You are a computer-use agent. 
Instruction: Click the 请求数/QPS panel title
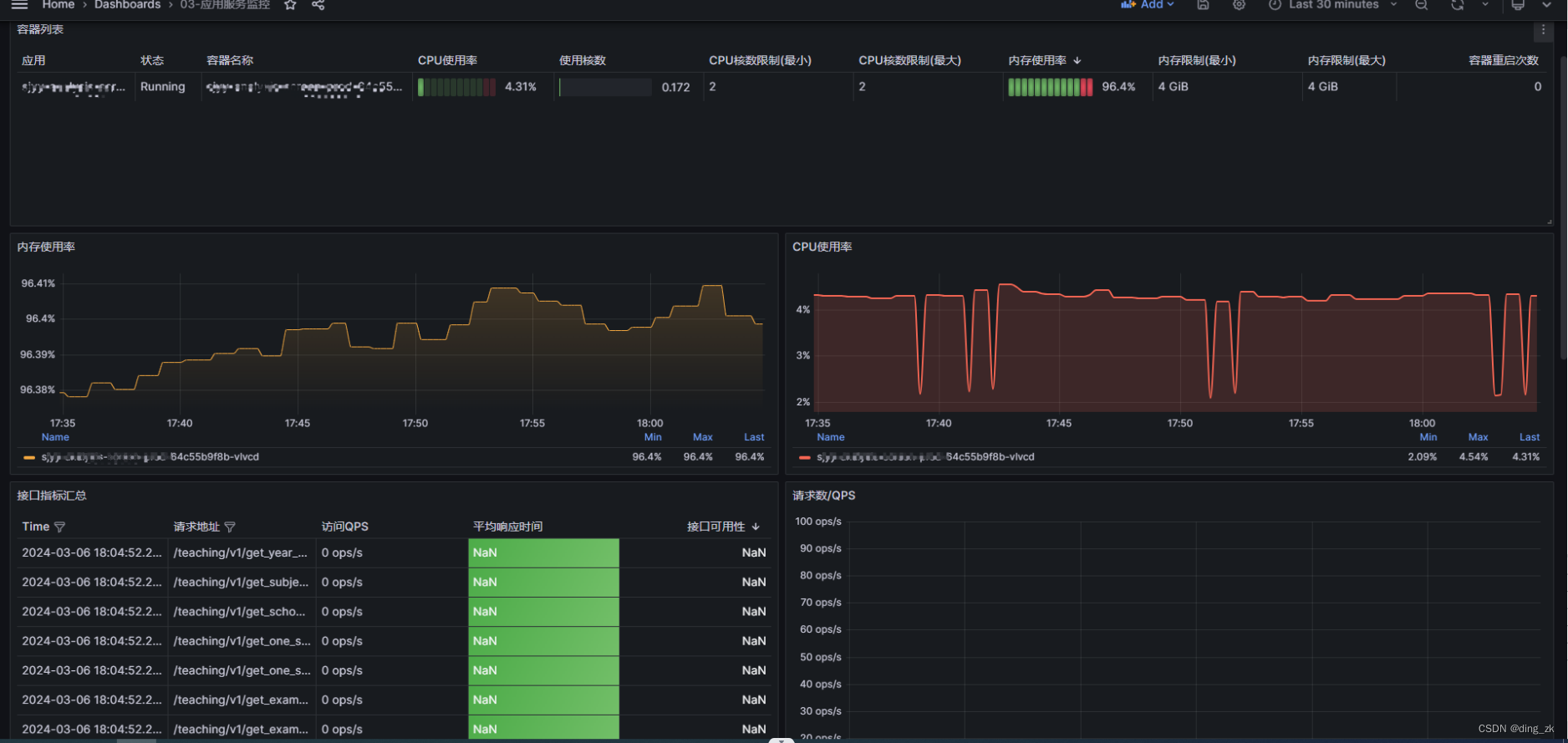(824, 496)
